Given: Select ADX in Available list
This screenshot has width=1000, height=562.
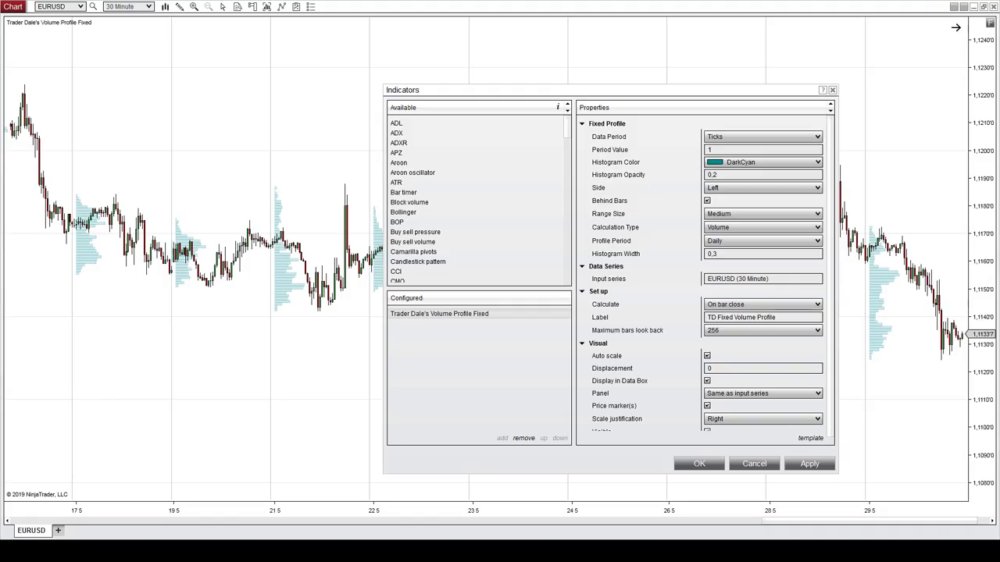Looking at the screenshot, I should pos(397,133).
